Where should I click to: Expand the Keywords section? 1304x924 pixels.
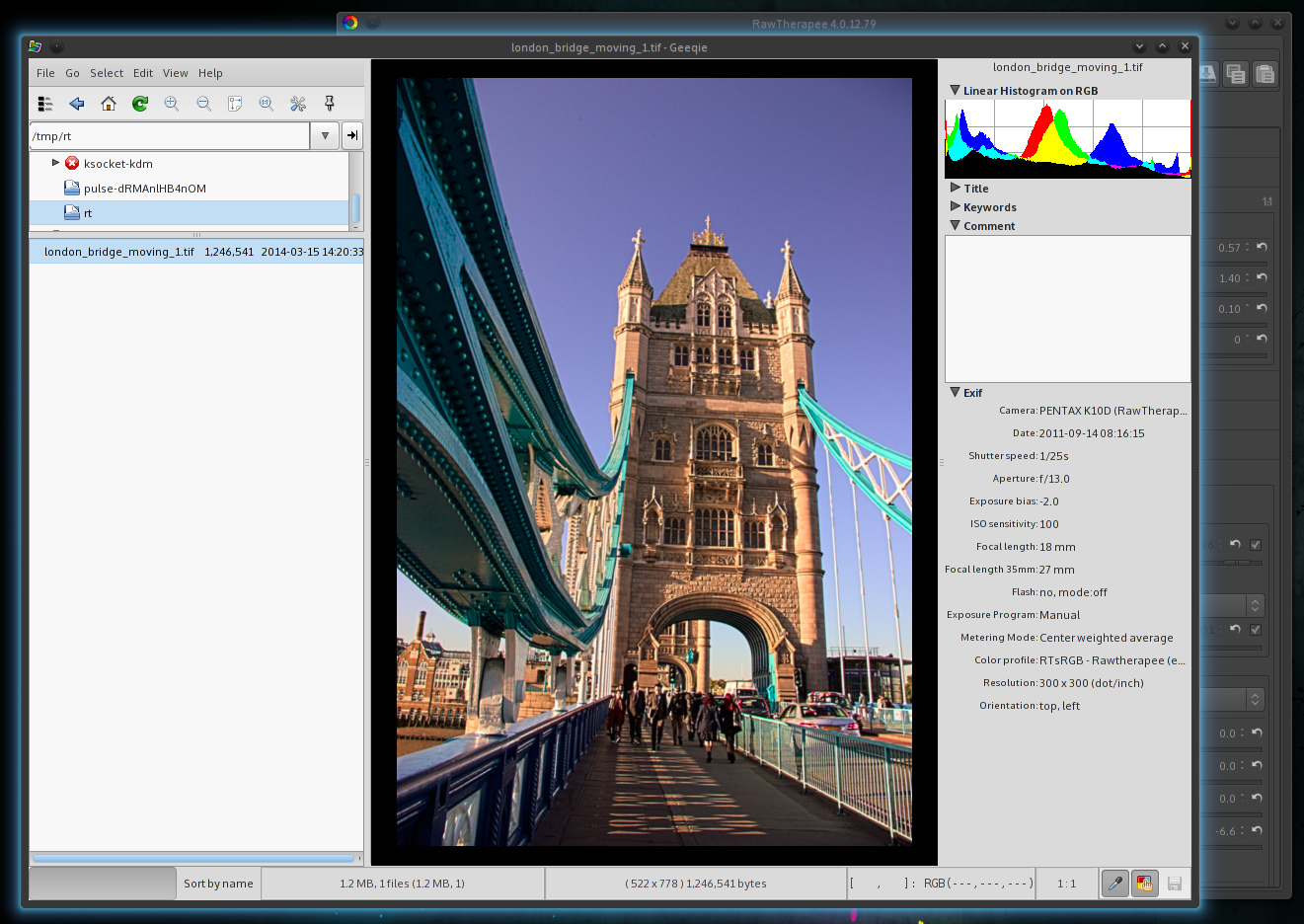click(x=955, y=207)
